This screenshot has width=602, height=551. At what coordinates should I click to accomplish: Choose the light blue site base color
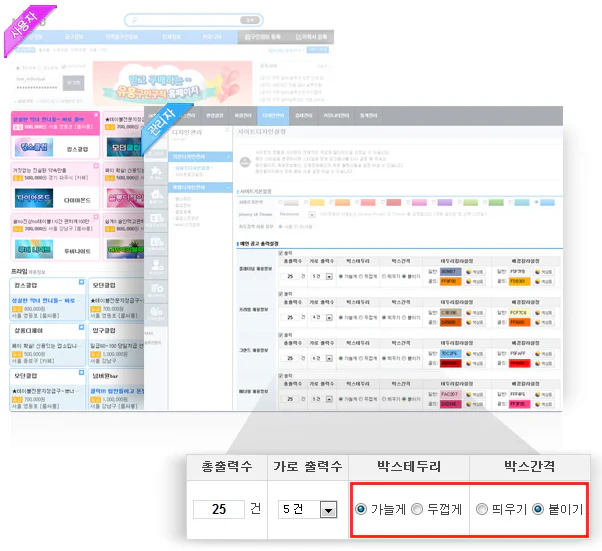pos(547,202)
